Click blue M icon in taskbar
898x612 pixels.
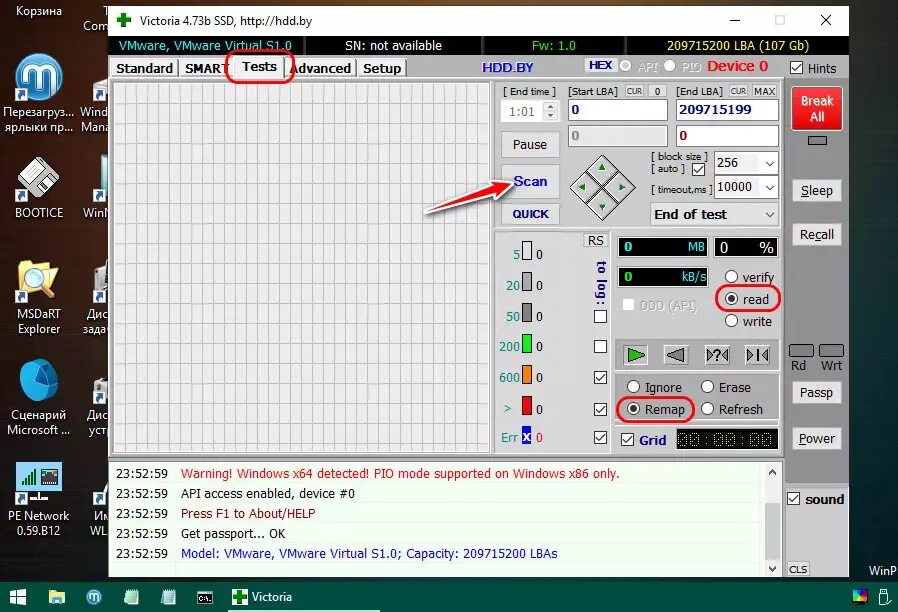tap(93, 597)
